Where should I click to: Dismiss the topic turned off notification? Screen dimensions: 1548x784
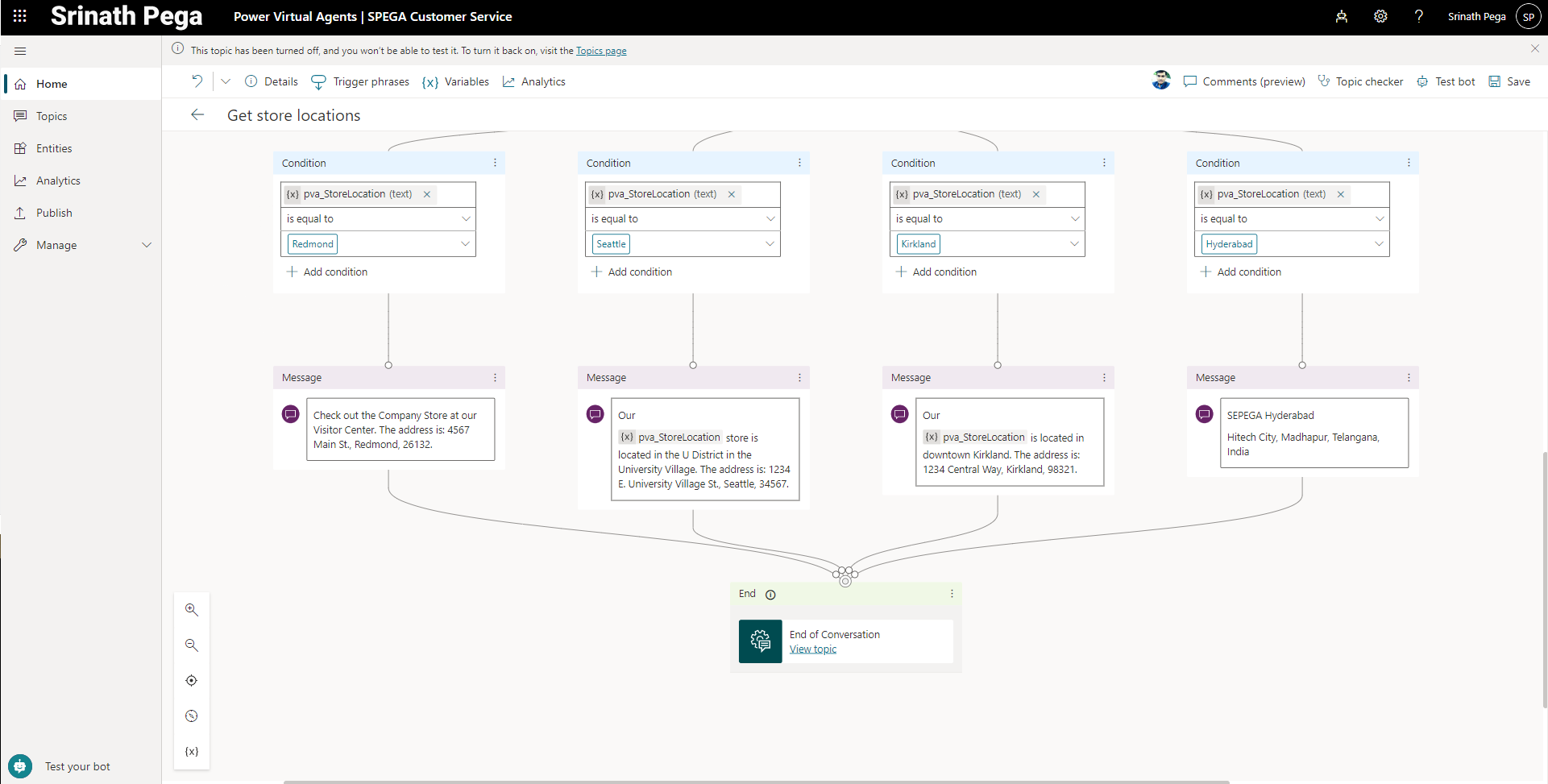coord(1534,49)
